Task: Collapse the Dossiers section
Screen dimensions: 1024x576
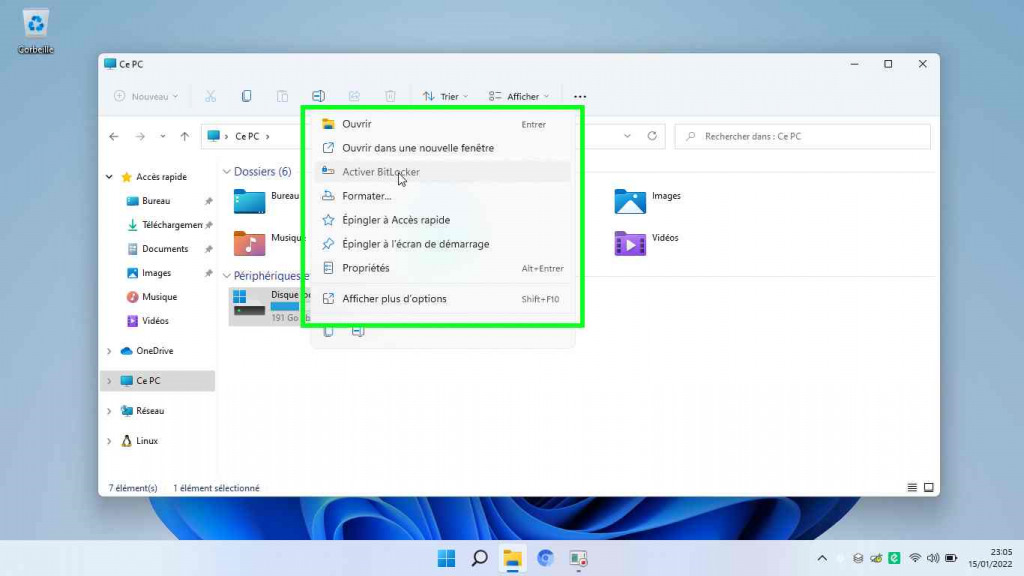Action: click(227, 172)
